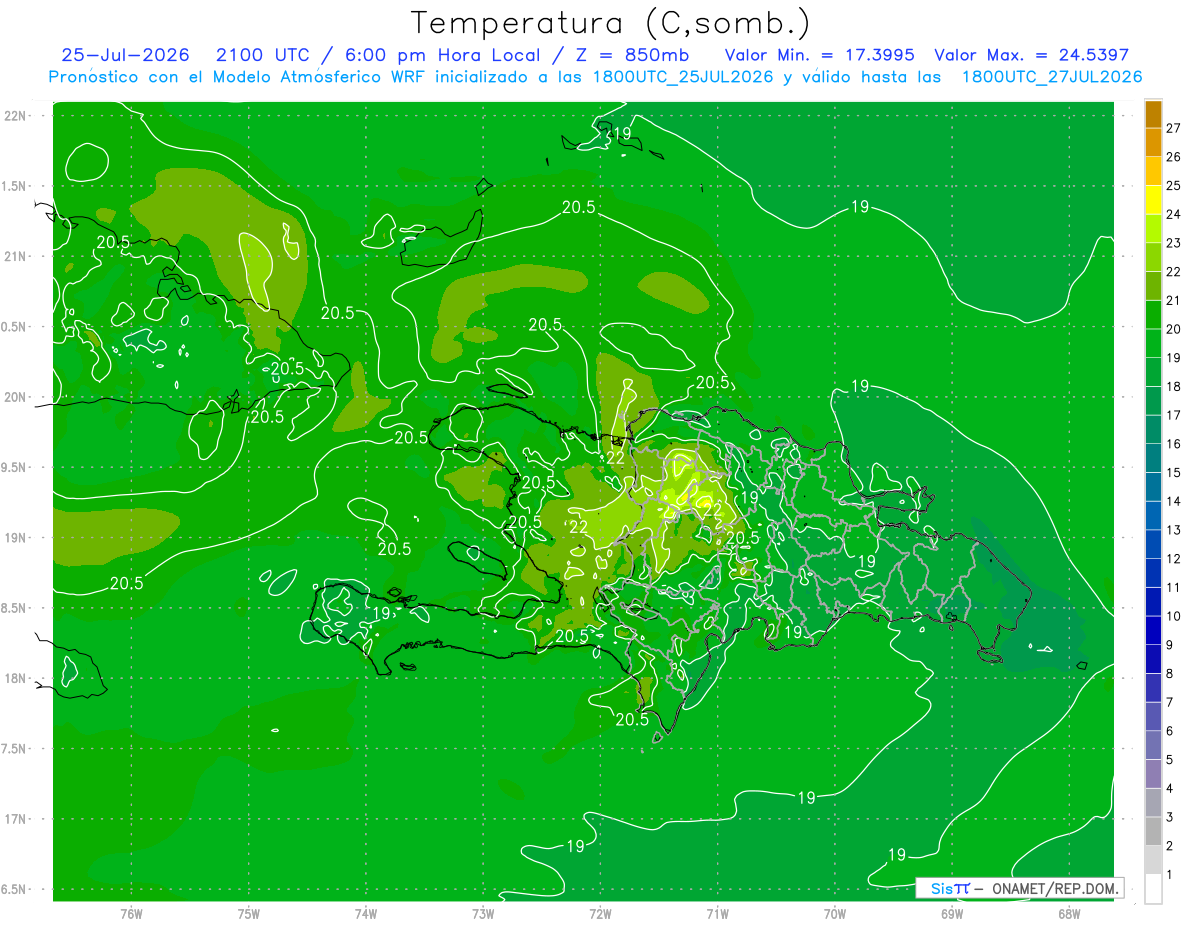Click the '20' value on the color legend
1200x927 pixels.
(1174, 329)
